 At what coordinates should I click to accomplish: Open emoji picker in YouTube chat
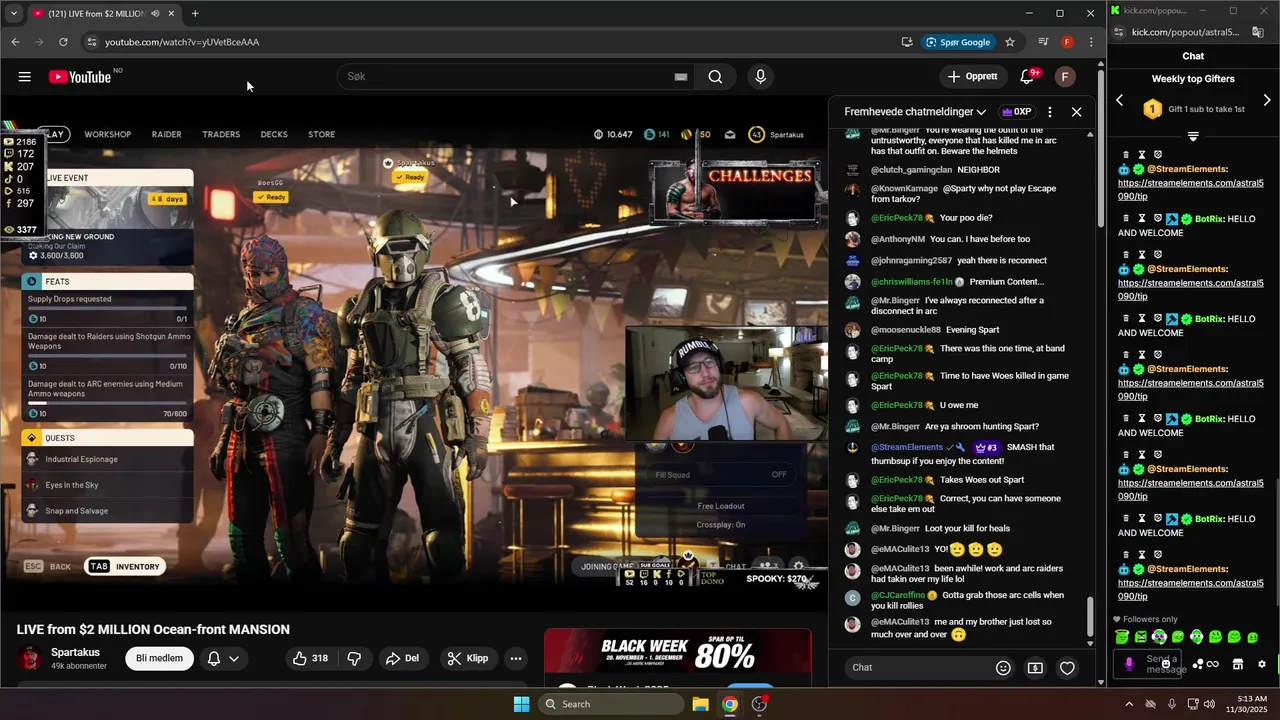(1003, 668)
